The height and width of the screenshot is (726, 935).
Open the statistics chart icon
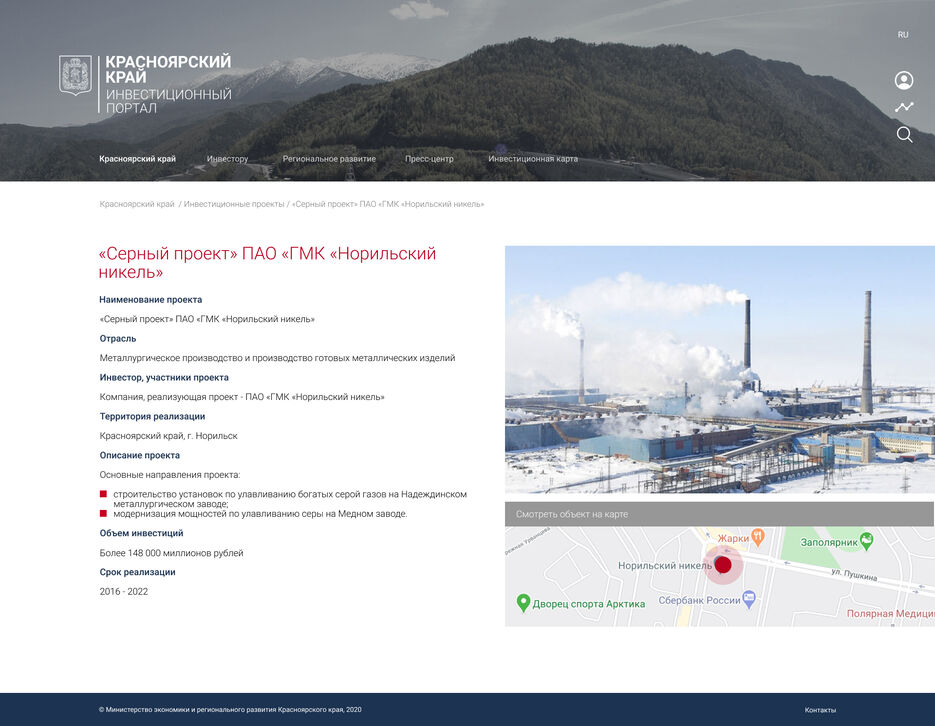click(x=904, y=107)
